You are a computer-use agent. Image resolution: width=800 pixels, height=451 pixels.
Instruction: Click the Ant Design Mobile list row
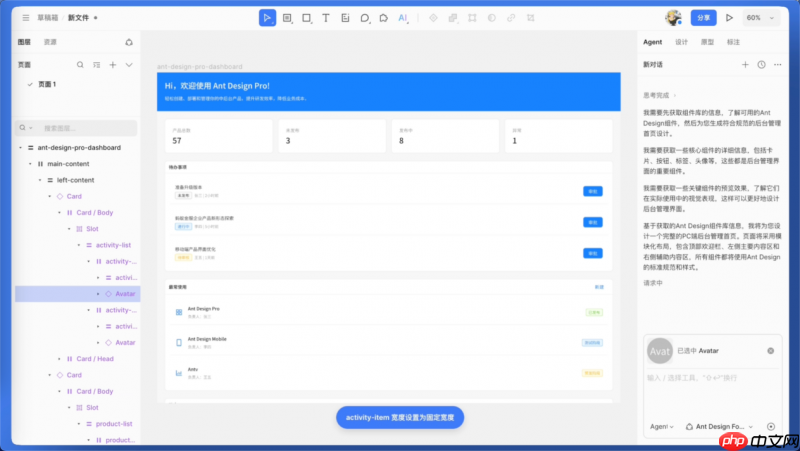(x=389, y=342)
